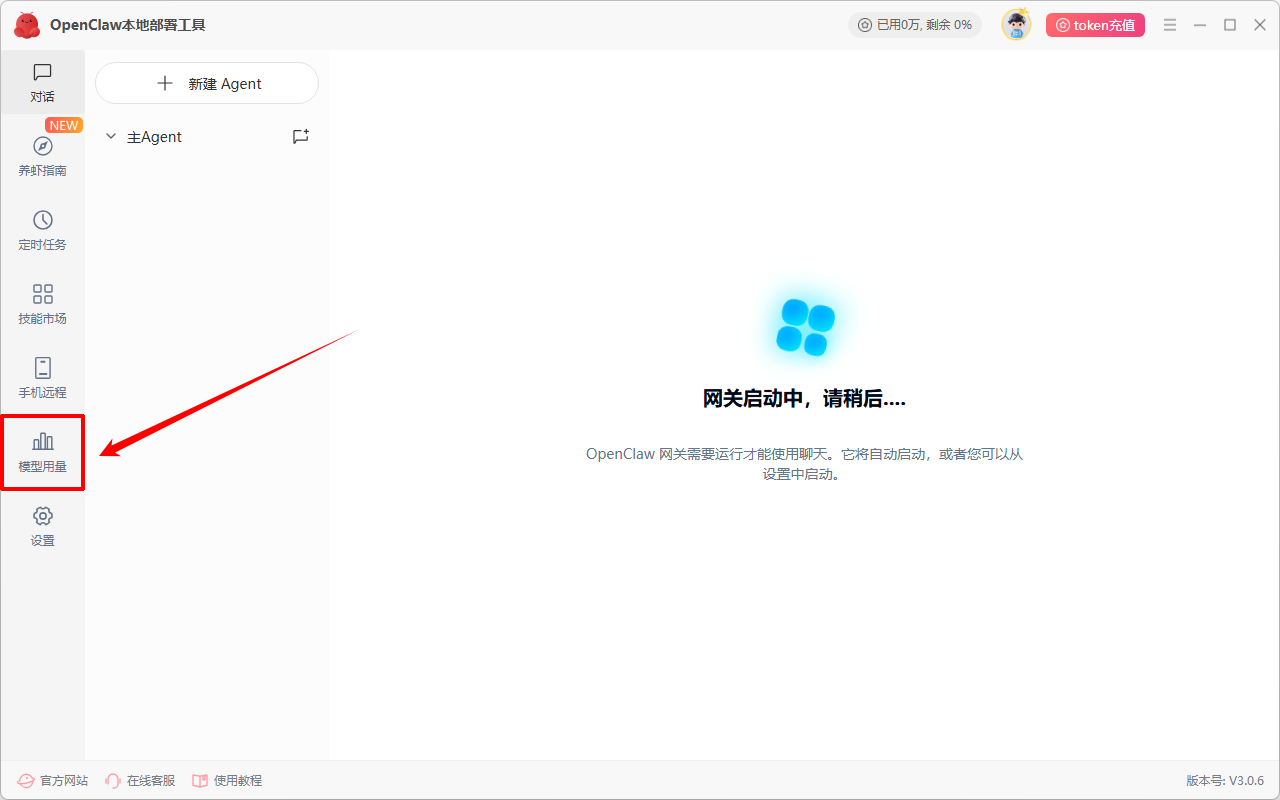
Task: Maximize the OpenClaw window
Action: (1230, 25)
